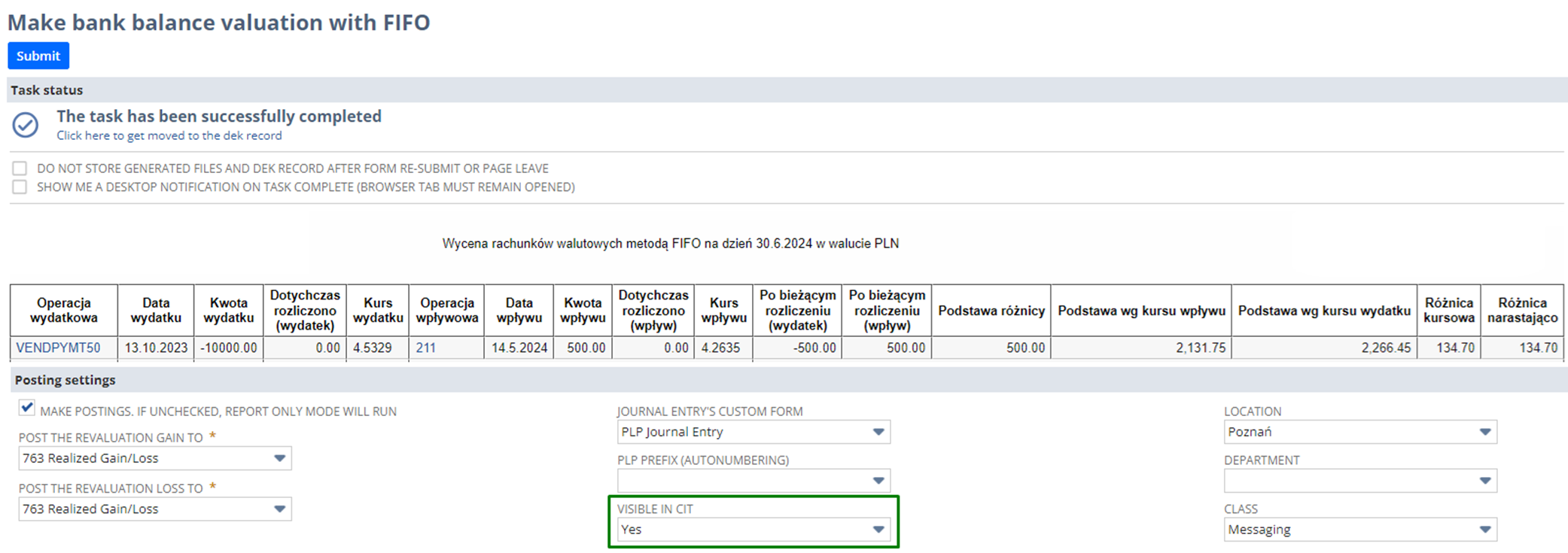Expand Post the Revaluation Loss To dropdown
This screenshot has width=1568, height=553.
tap(154, 509)
